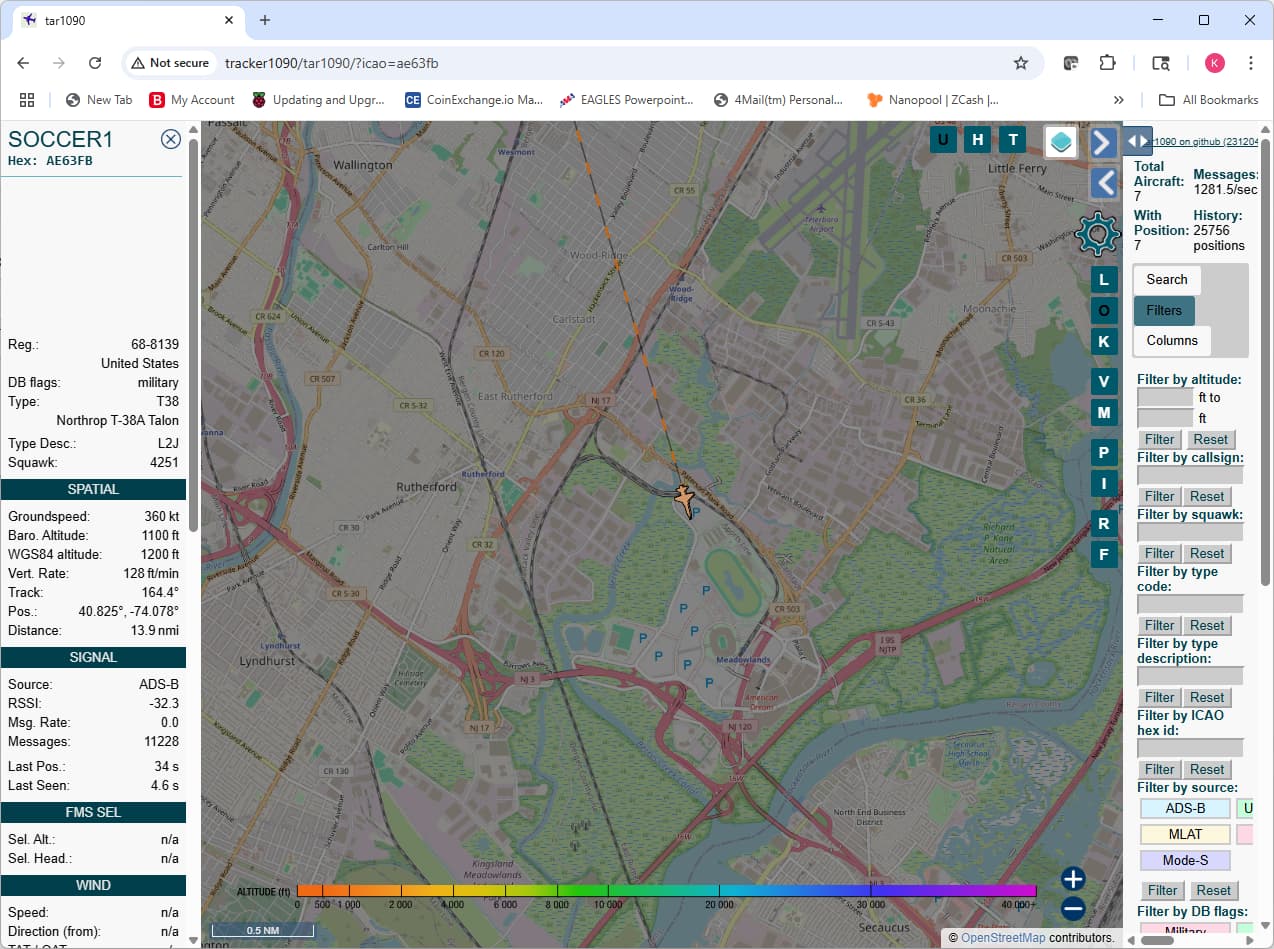The image size is (1274, 949).
Task: Open the All Bookmarks folder
Action: (1208, 100)
